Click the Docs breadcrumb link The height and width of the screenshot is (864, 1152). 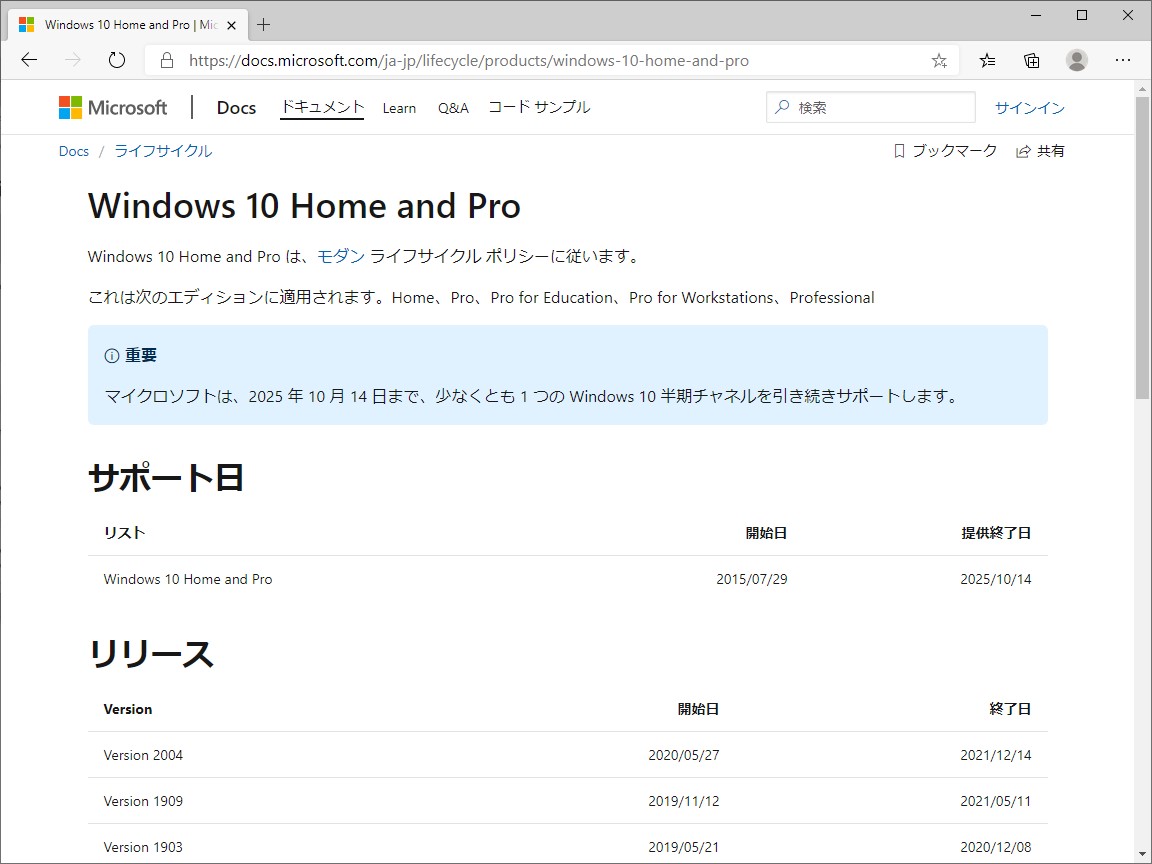coord(73,151)
